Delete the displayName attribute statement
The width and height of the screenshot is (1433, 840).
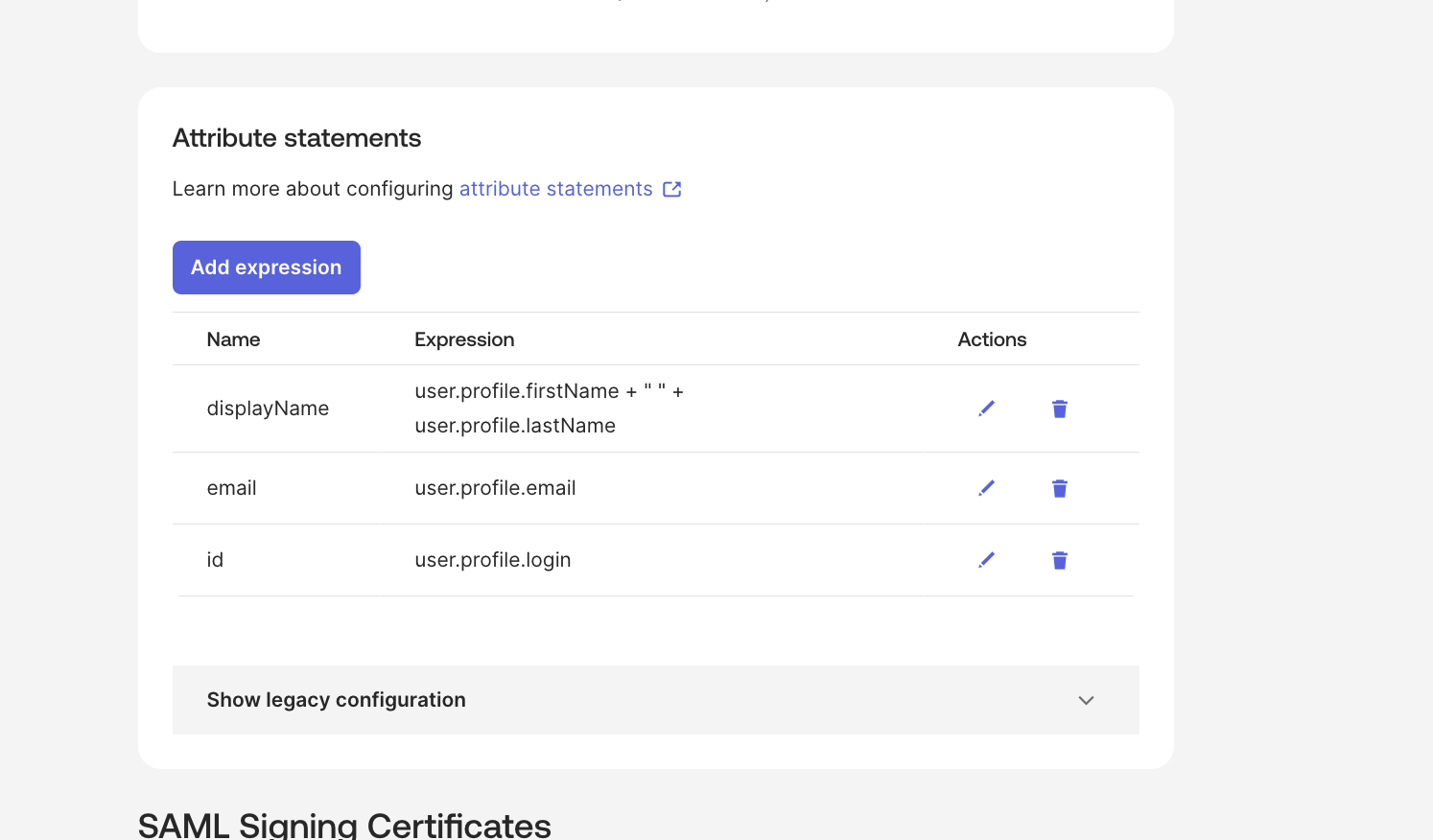[1059, 408]
